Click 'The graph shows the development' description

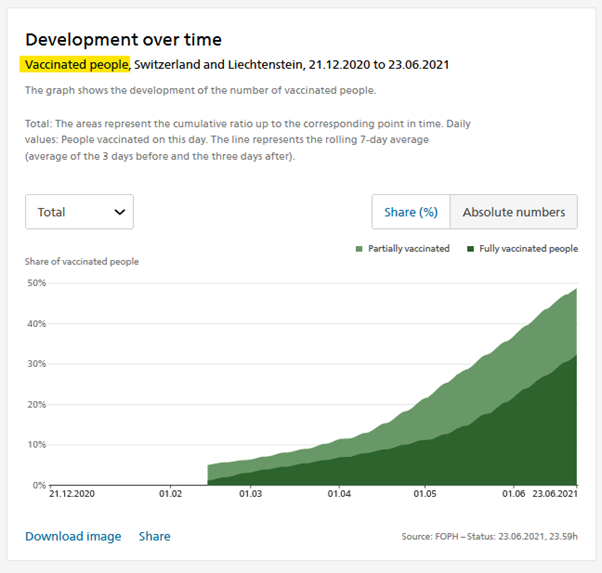point(200,91)
